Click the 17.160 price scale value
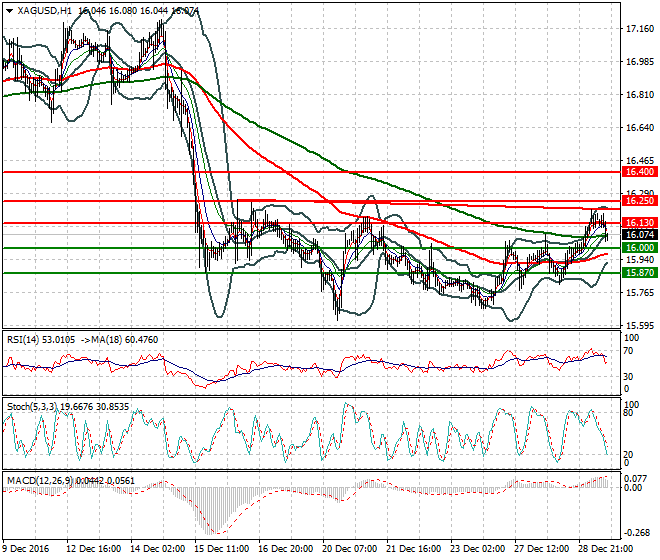660x560 pixels. (640, 29)
